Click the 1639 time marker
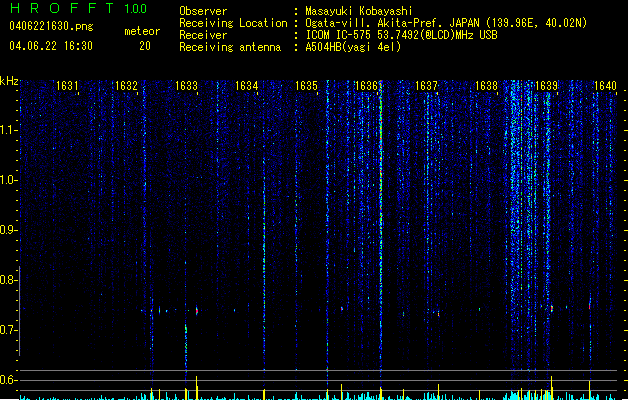 [x=546, y=86]
